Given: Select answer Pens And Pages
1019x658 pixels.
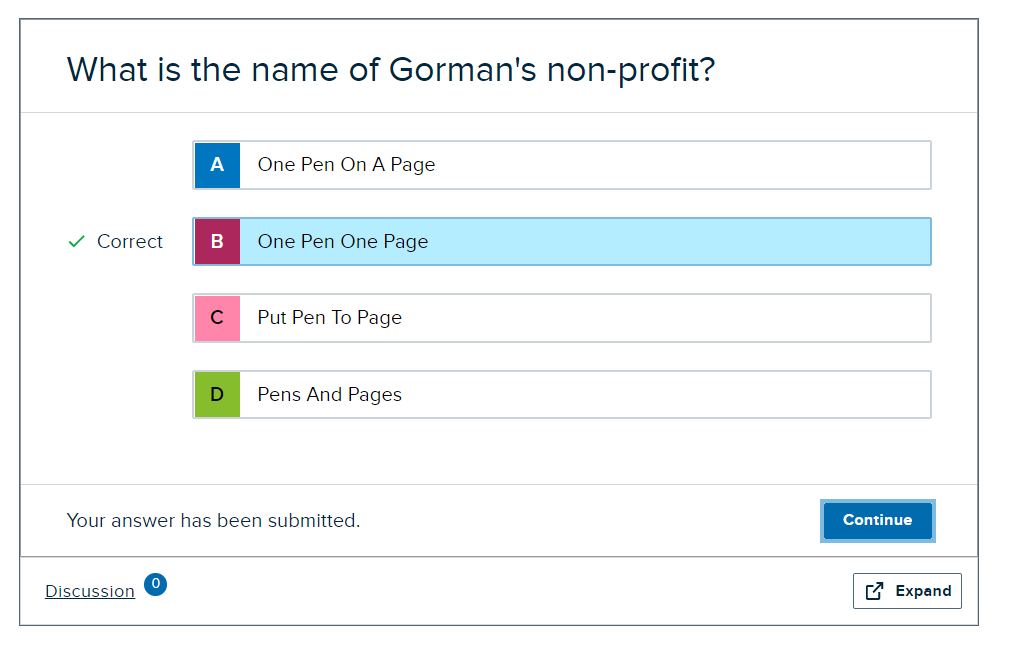Looking at the screenshot, I should 330,395.
